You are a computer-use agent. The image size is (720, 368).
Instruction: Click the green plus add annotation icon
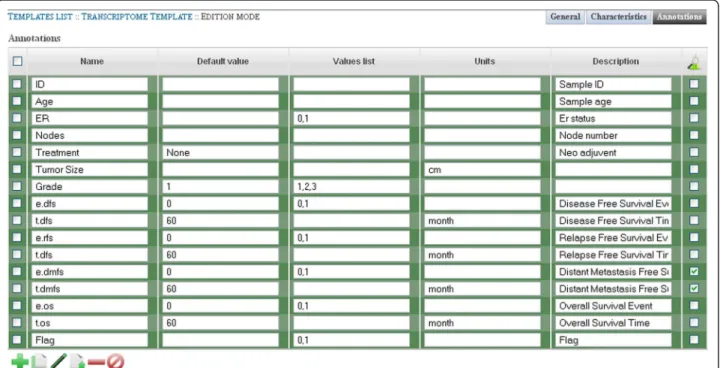point(19,362)
